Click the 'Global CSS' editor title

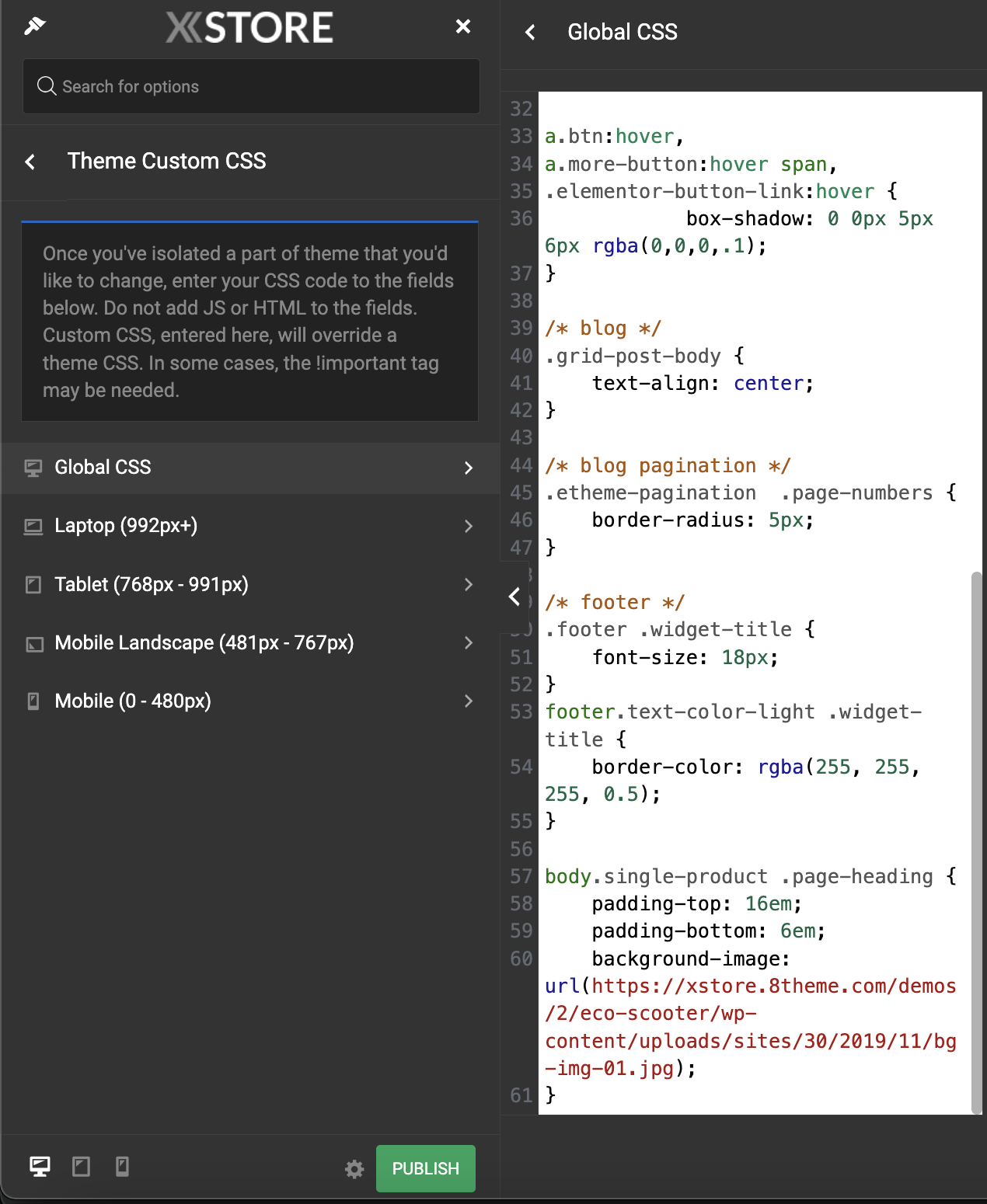coord(623,32)
